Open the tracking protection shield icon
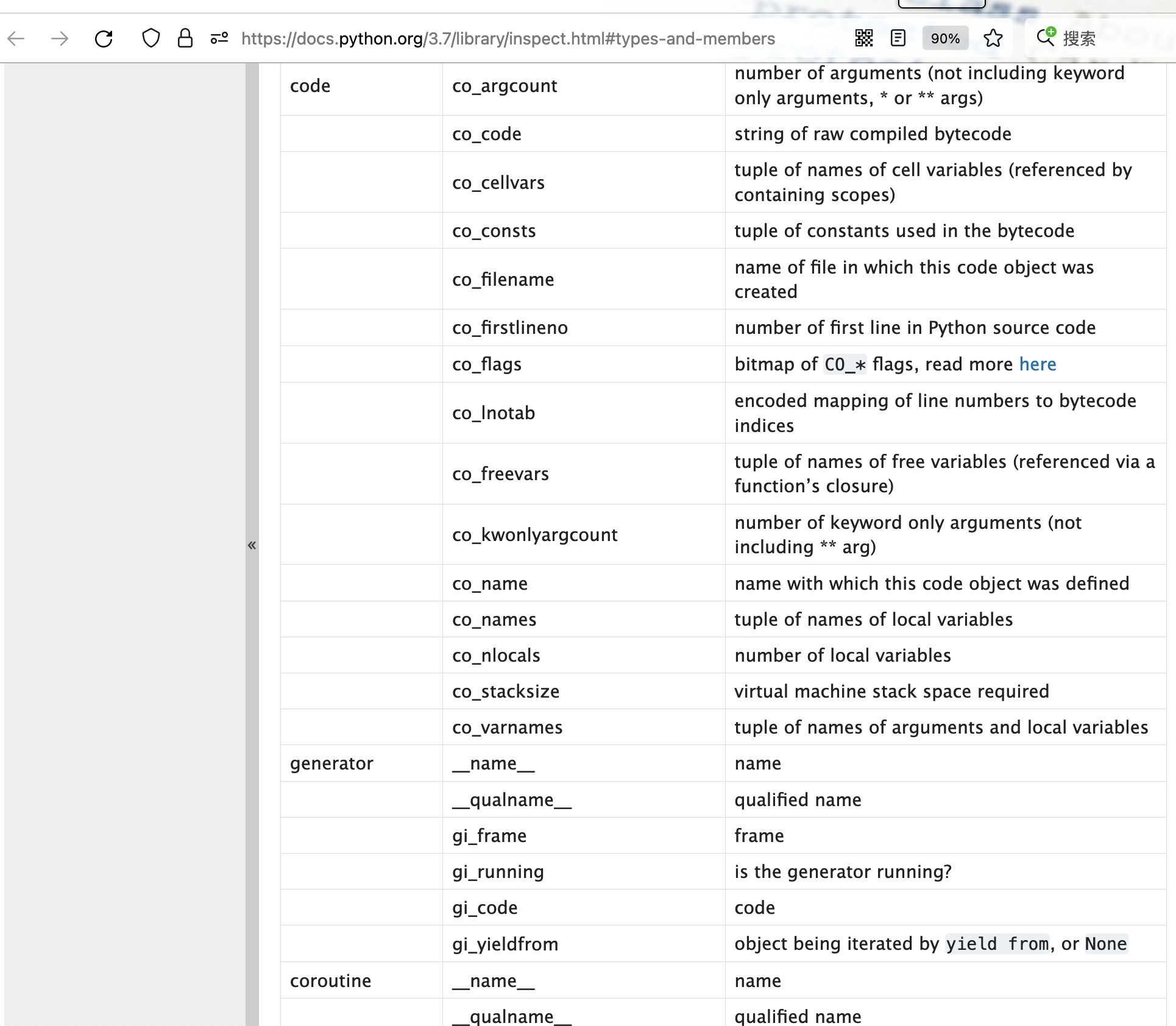 click(151, 38)
